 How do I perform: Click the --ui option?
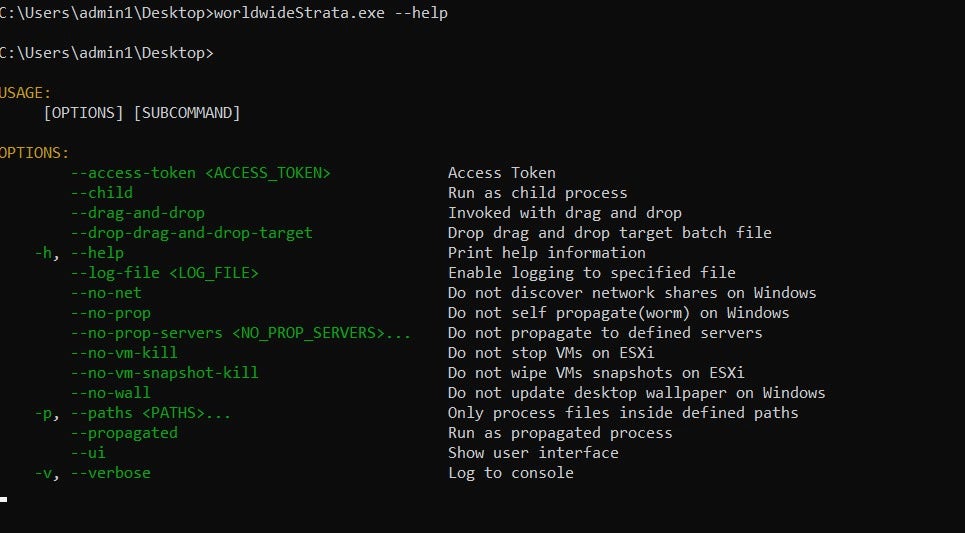tap(88, 453)
